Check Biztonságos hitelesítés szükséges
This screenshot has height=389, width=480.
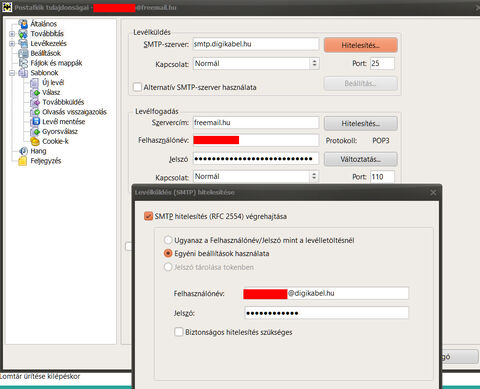point(179,332)
